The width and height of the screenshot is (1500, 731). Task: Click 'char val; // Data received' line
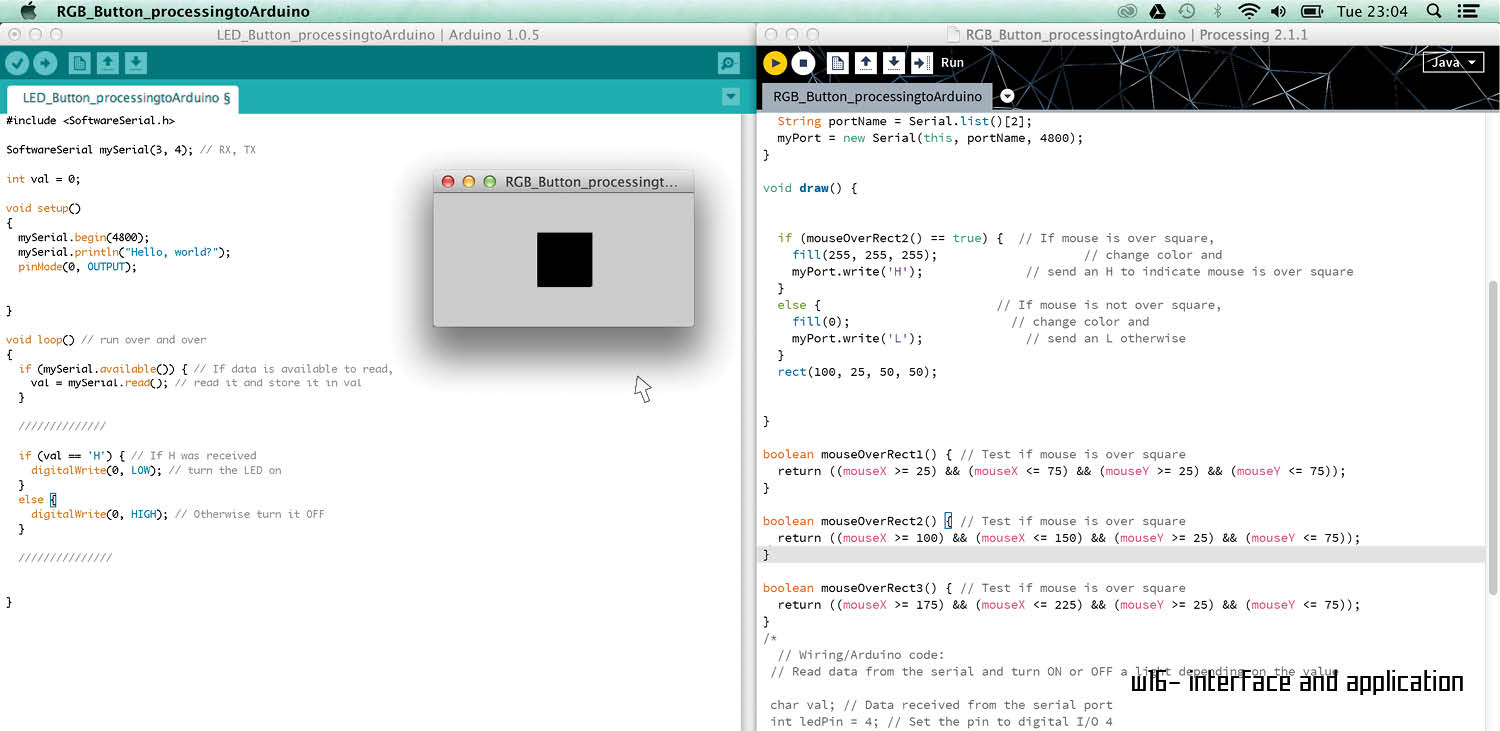(941, 705)
